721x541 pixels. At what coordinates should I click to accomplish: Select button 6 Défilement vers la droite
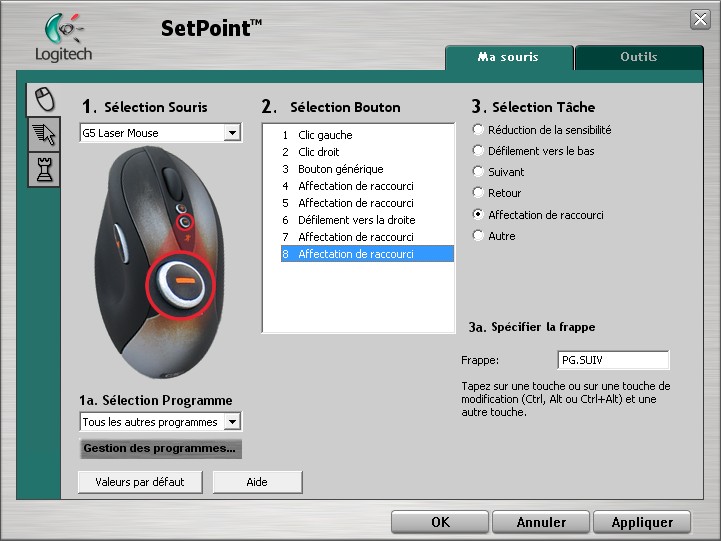pyautogui.click(x=367, y=220)
